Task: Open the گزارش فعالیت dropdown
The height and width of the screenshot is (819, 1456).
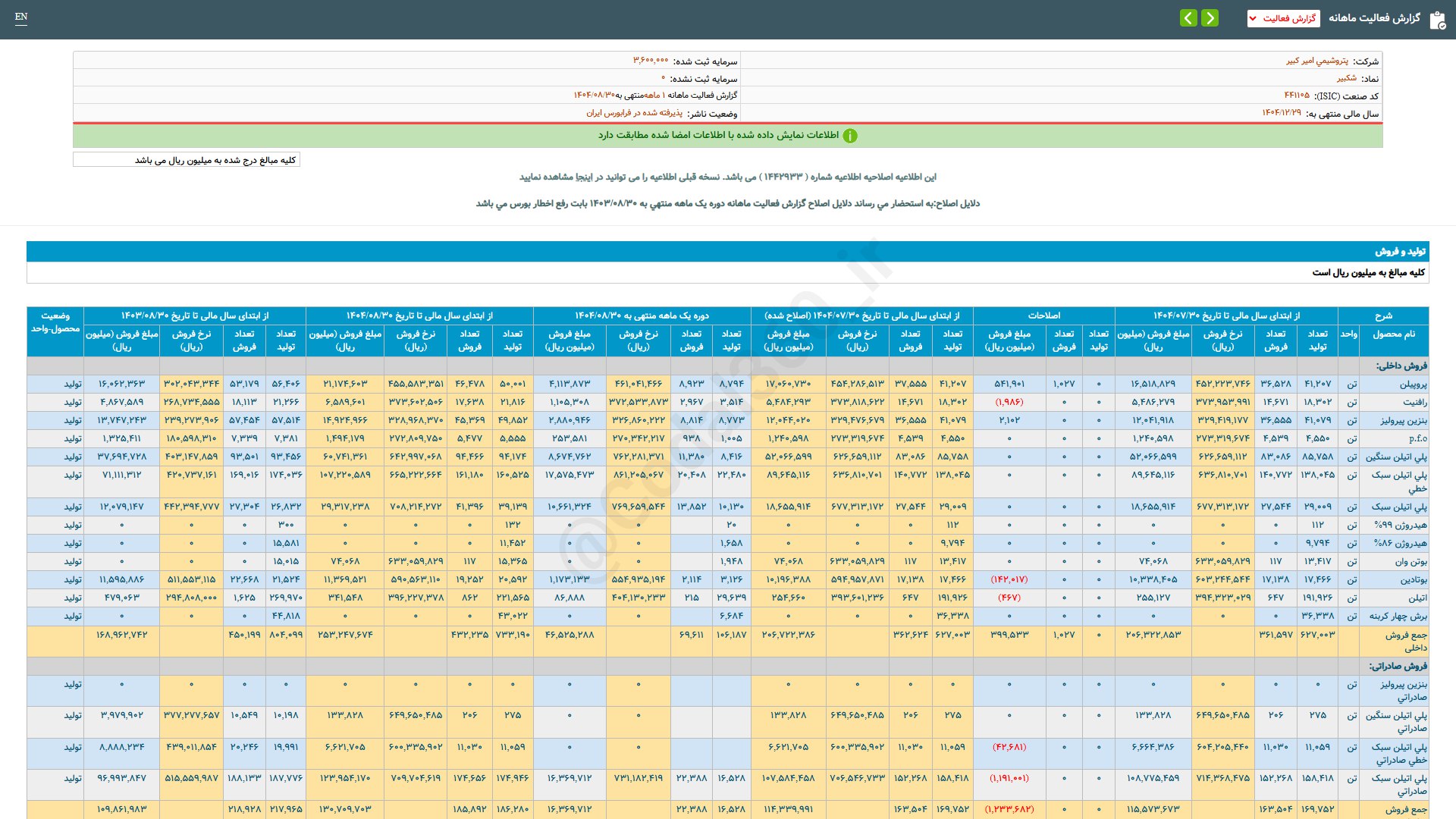Action: (1283, 18)
